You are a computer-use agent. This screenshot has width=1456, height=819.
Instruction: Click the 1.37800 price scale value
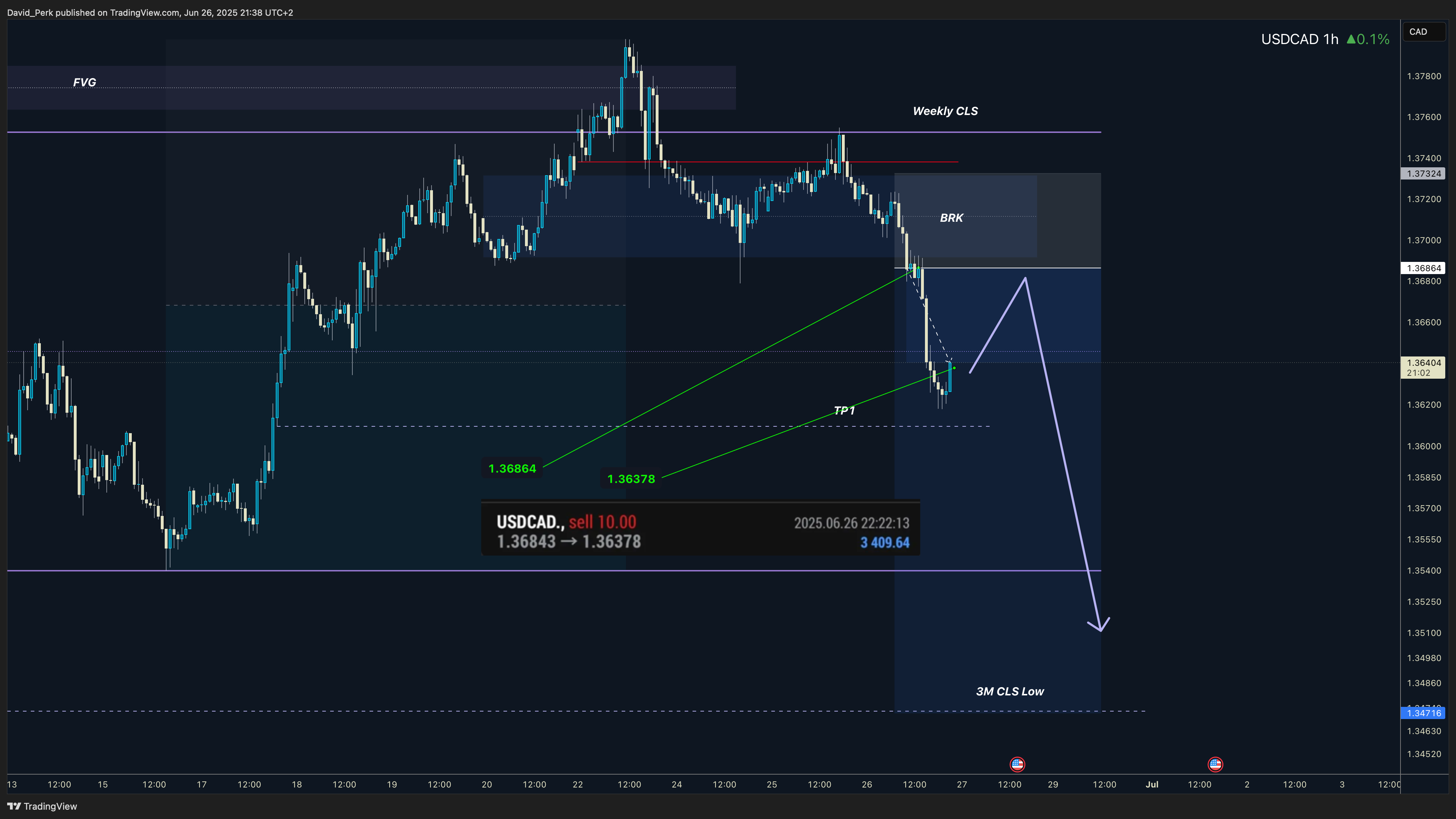[1424, 76]
